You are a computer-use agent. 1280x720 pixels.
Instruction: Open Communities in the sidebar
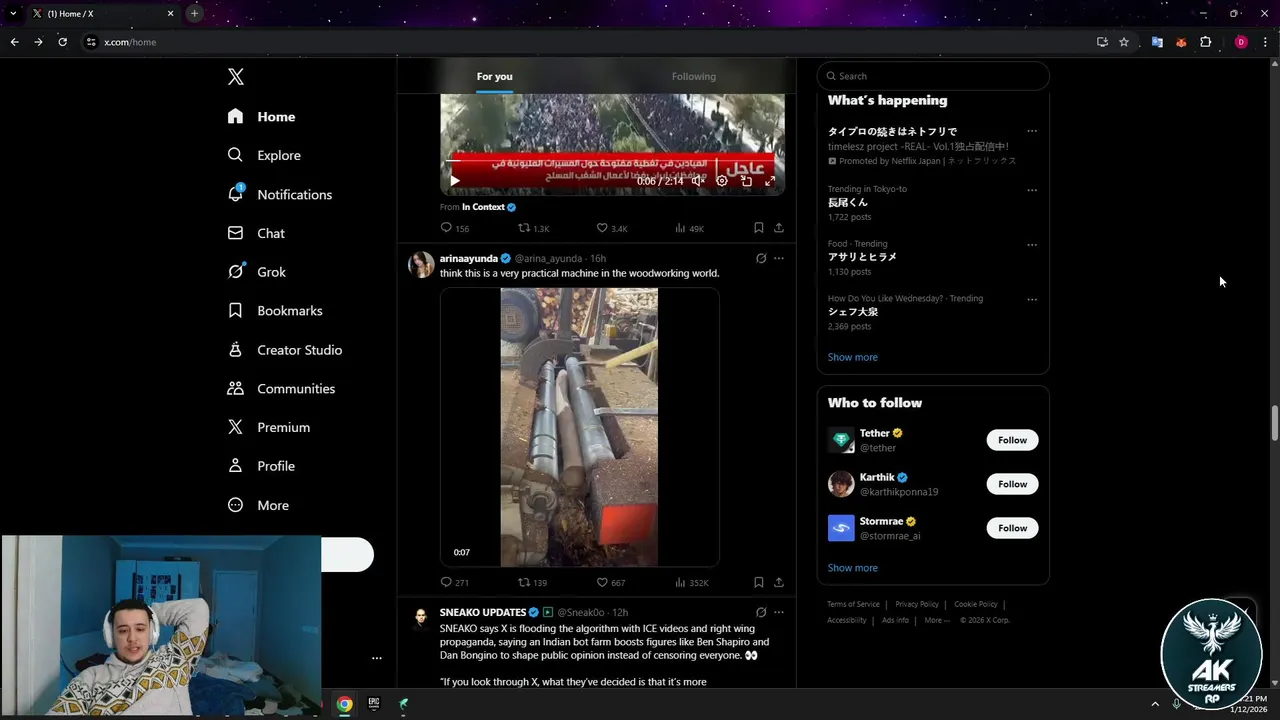pyautogui.click(x=281, y=388)
